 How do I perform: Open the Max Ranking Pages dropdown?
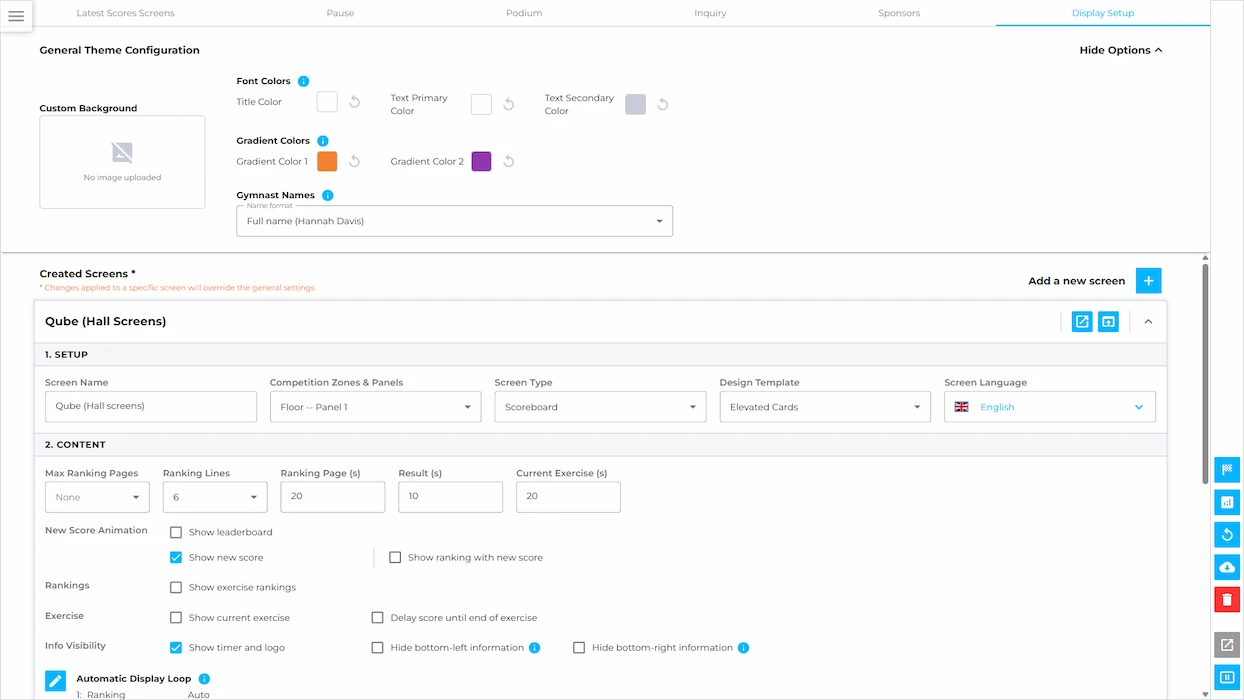(x=97, y=497)
